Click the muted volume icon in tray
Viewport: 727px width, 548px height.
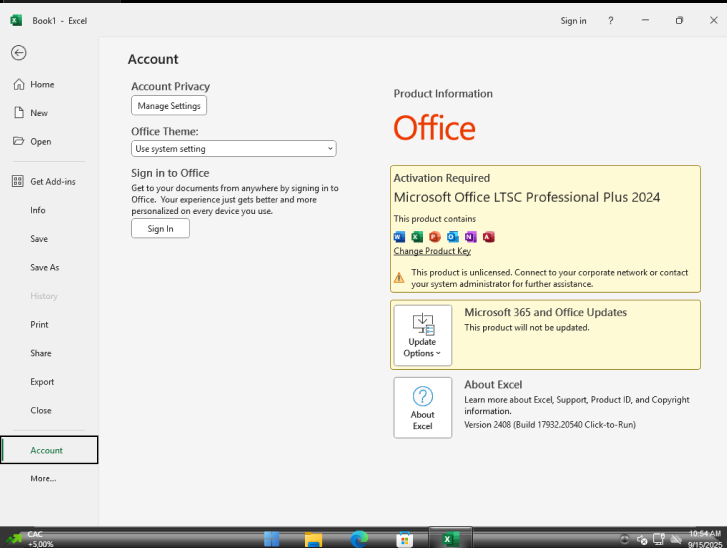(642, 540)
